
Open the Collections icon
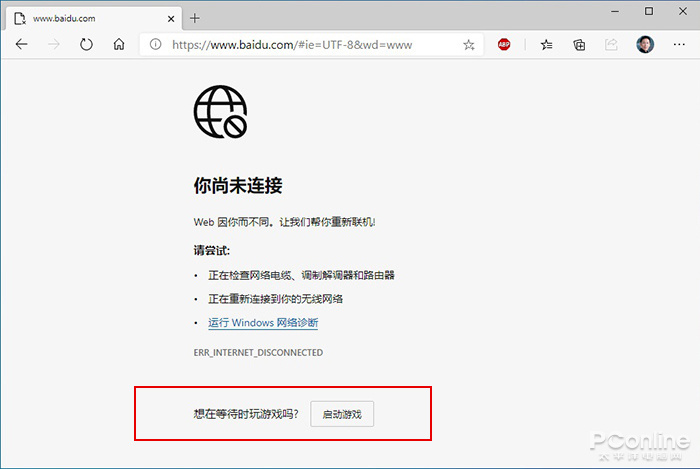tap(579, 45)
